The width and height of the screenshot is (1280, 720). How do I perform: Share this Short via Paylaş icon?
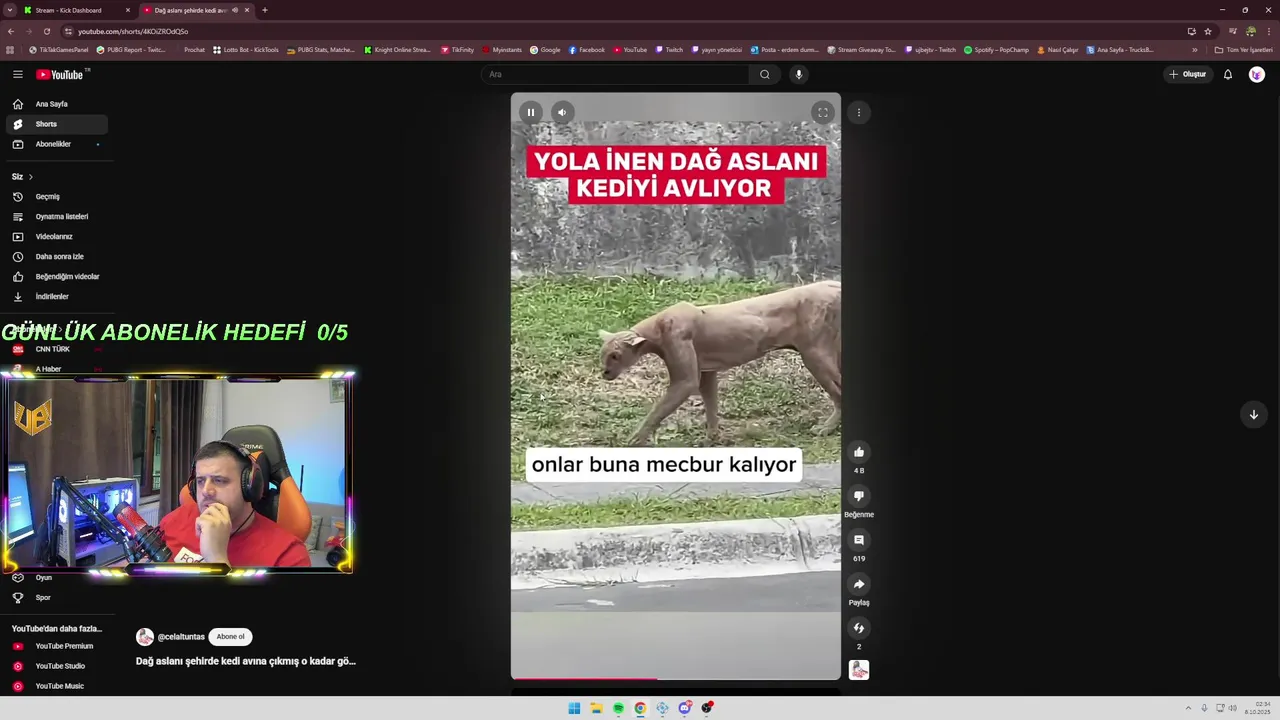[858, 584]
